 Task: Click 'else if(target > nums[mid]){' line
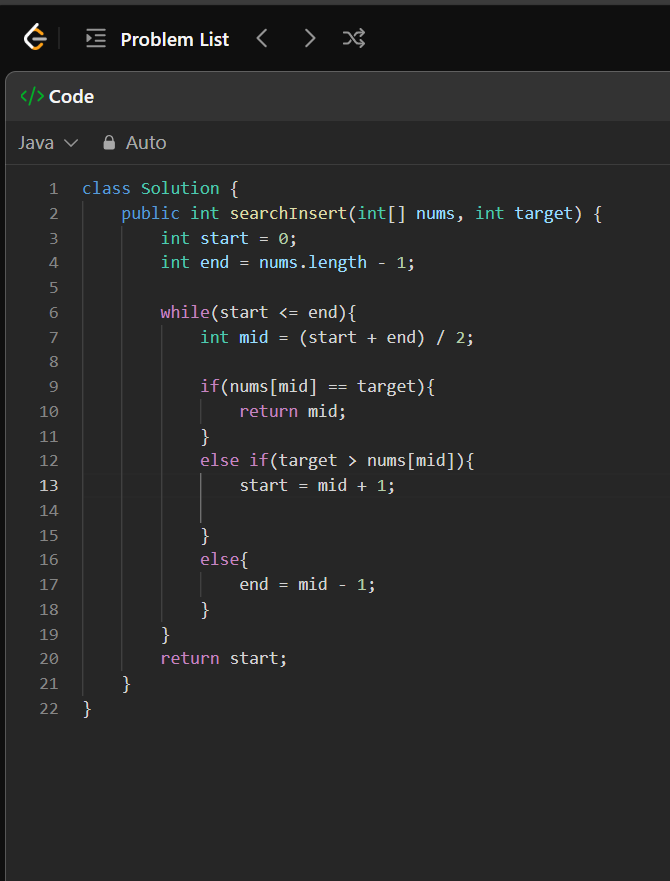(337, 461)
